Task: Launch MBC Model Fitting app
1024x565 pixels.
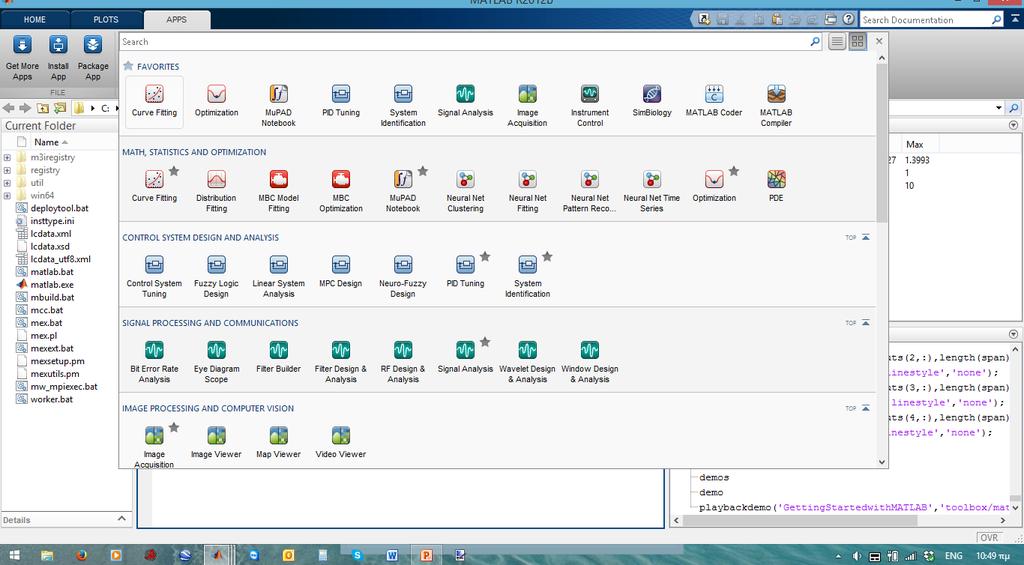Action: (x=278, y=191)
